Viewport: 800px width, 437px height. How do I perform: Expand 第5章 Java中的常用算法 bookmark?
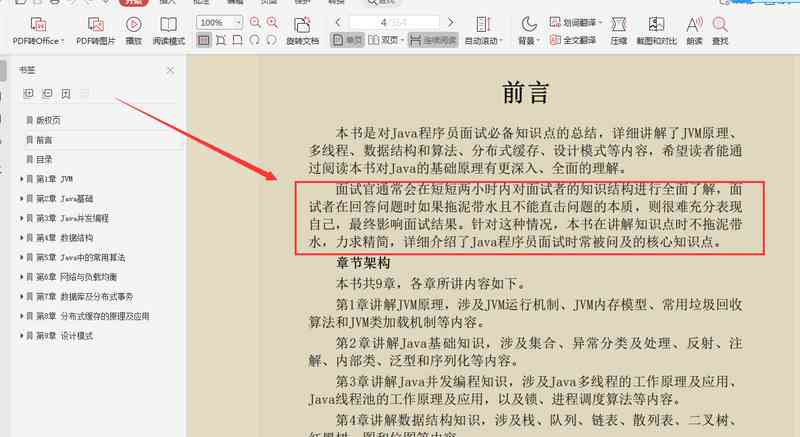pos(21,258)
